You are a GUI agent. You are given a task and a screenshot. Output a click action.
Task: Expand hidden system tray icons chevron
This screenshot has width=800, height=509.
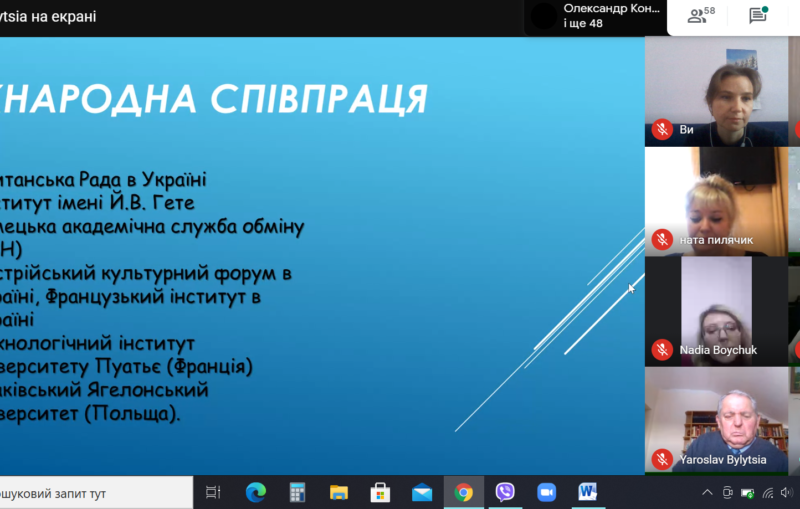pyautogui.click(x=707, y=493)
